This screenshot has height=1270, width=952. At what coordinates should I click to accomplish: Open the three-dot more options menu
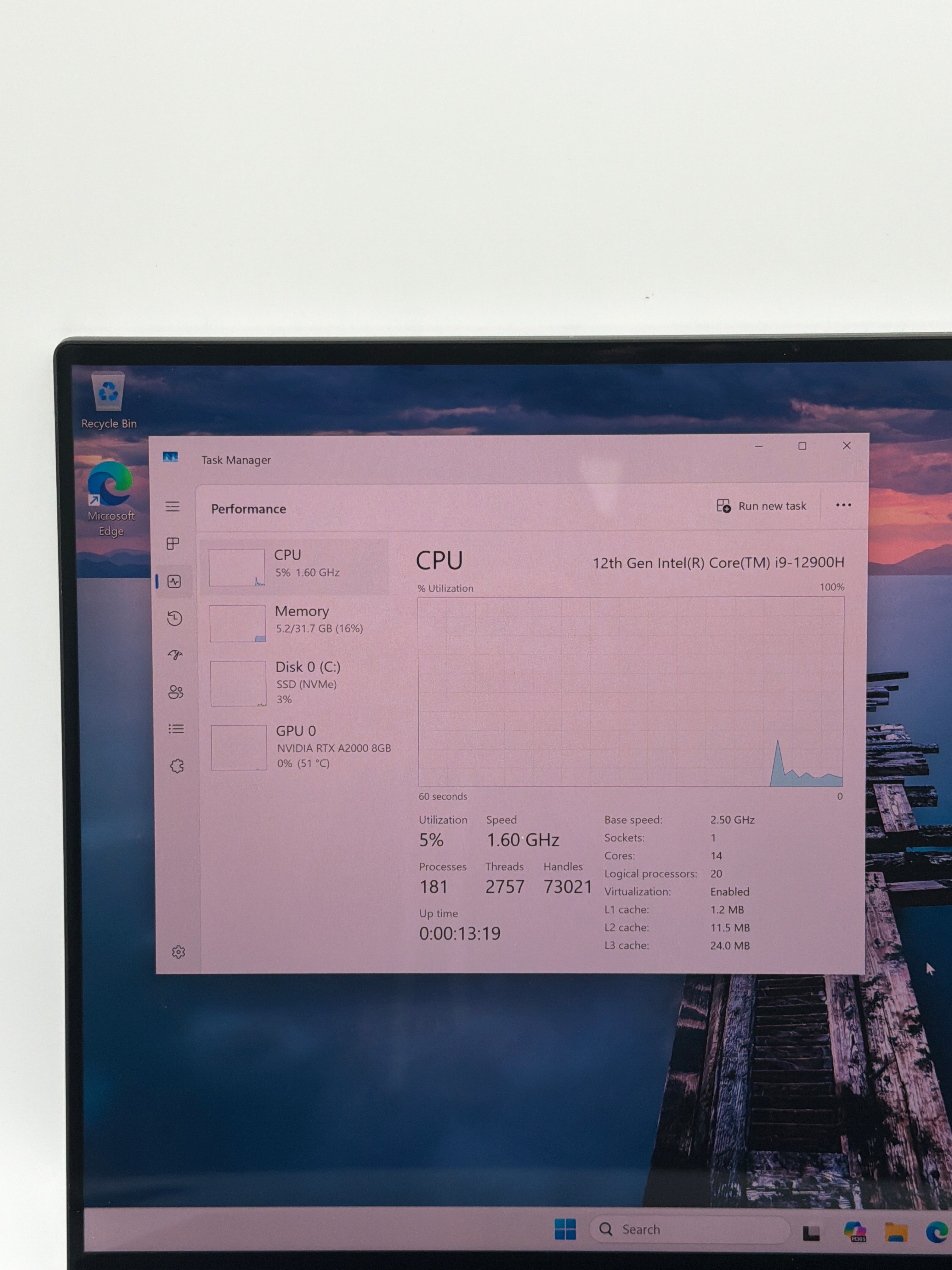[843, 505]
